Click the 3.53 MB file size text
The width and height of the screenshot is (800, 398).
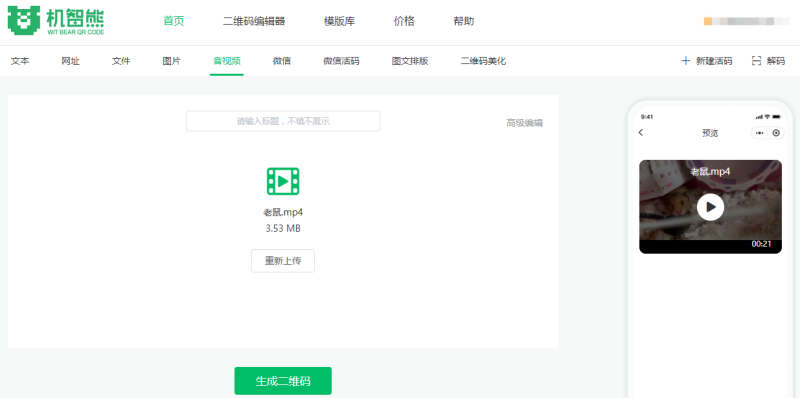click(283, 229)
